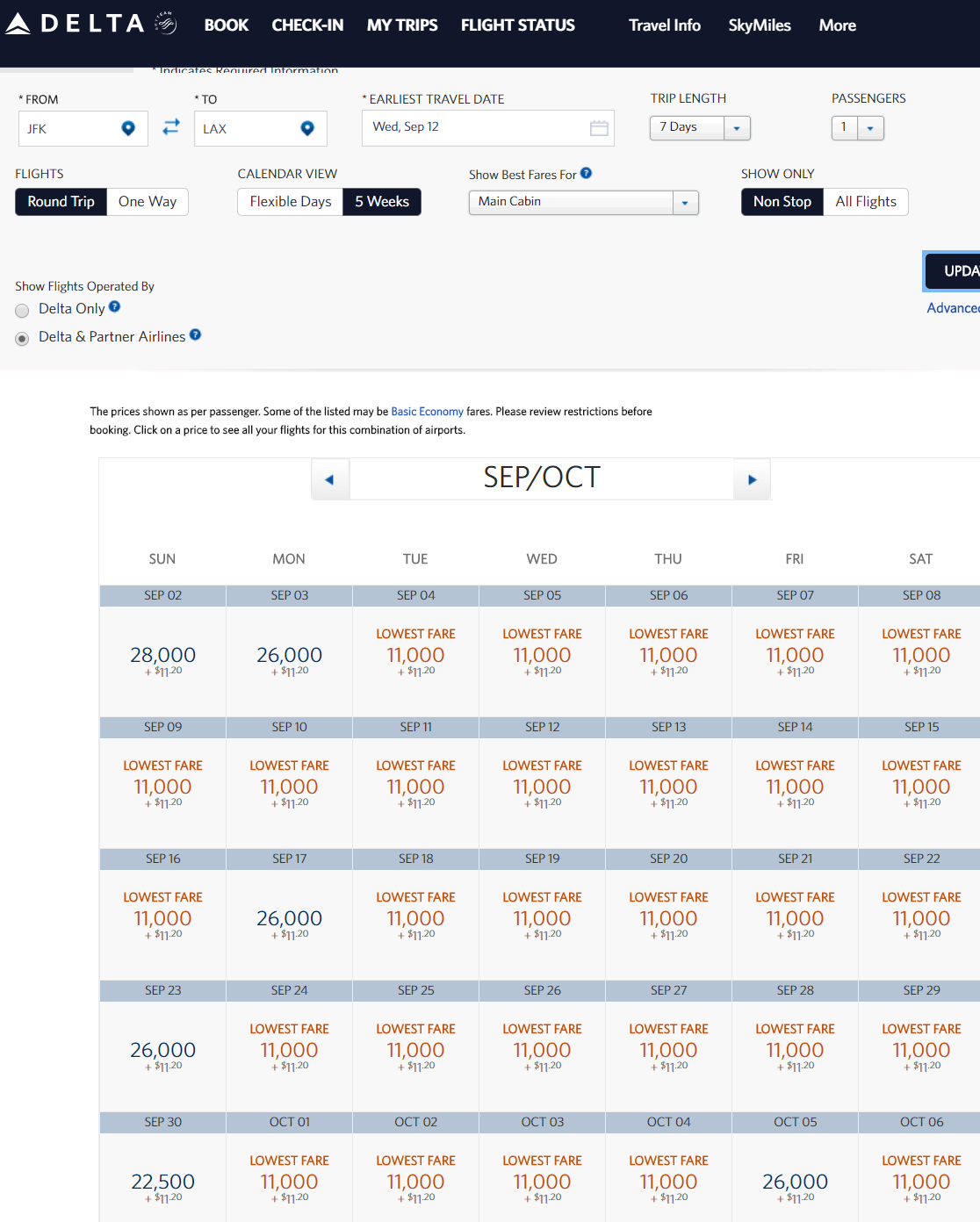Click help icon next to Delta & Partner Airlines
980x1222 pixels.
point(196,334)
